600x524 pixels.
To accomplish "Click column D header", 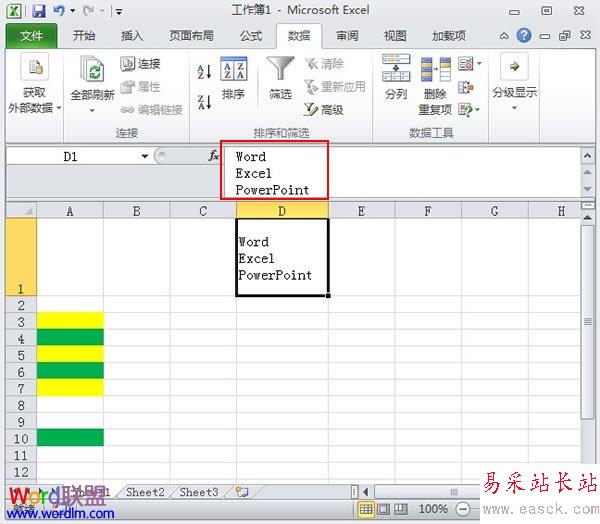I will pyautogui.click(x=282, y=211).
